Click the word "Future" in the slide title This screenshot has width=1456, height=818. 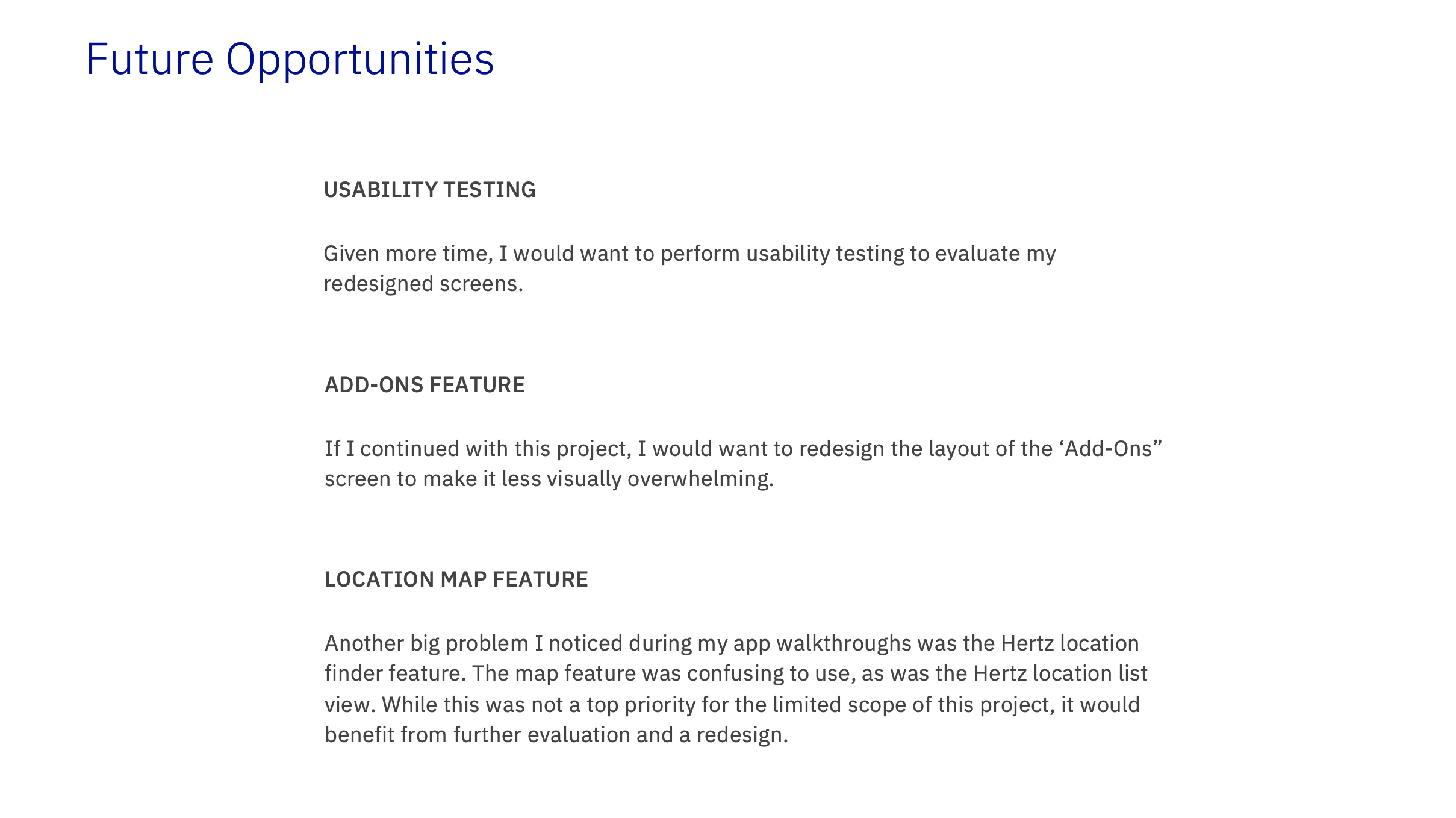pos(149,59)
